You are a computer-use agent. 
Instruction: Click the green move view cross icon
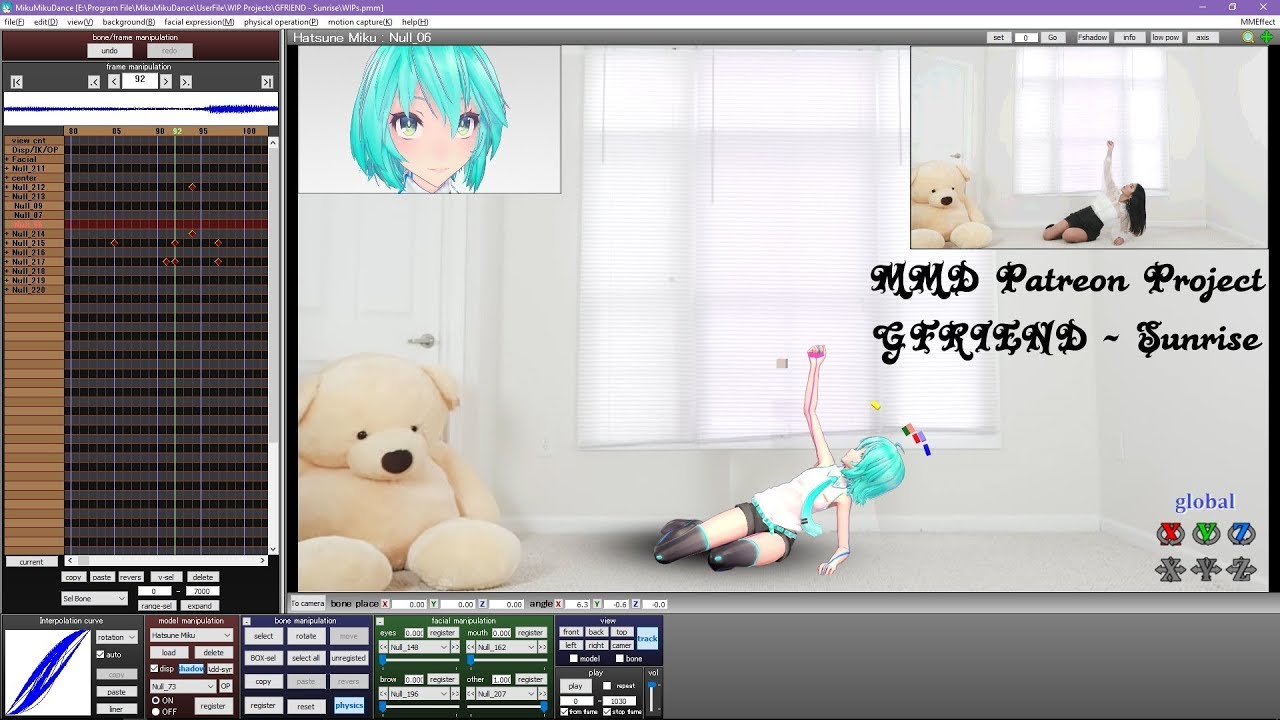[1266, 37]
